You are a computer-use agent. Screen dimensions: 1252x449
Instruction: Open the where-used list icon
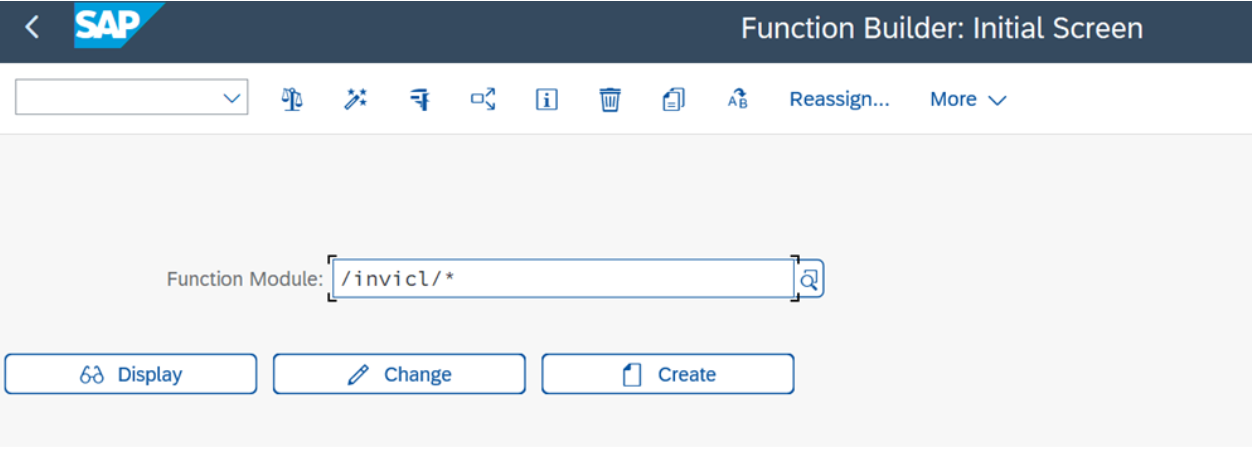point(483,99)
